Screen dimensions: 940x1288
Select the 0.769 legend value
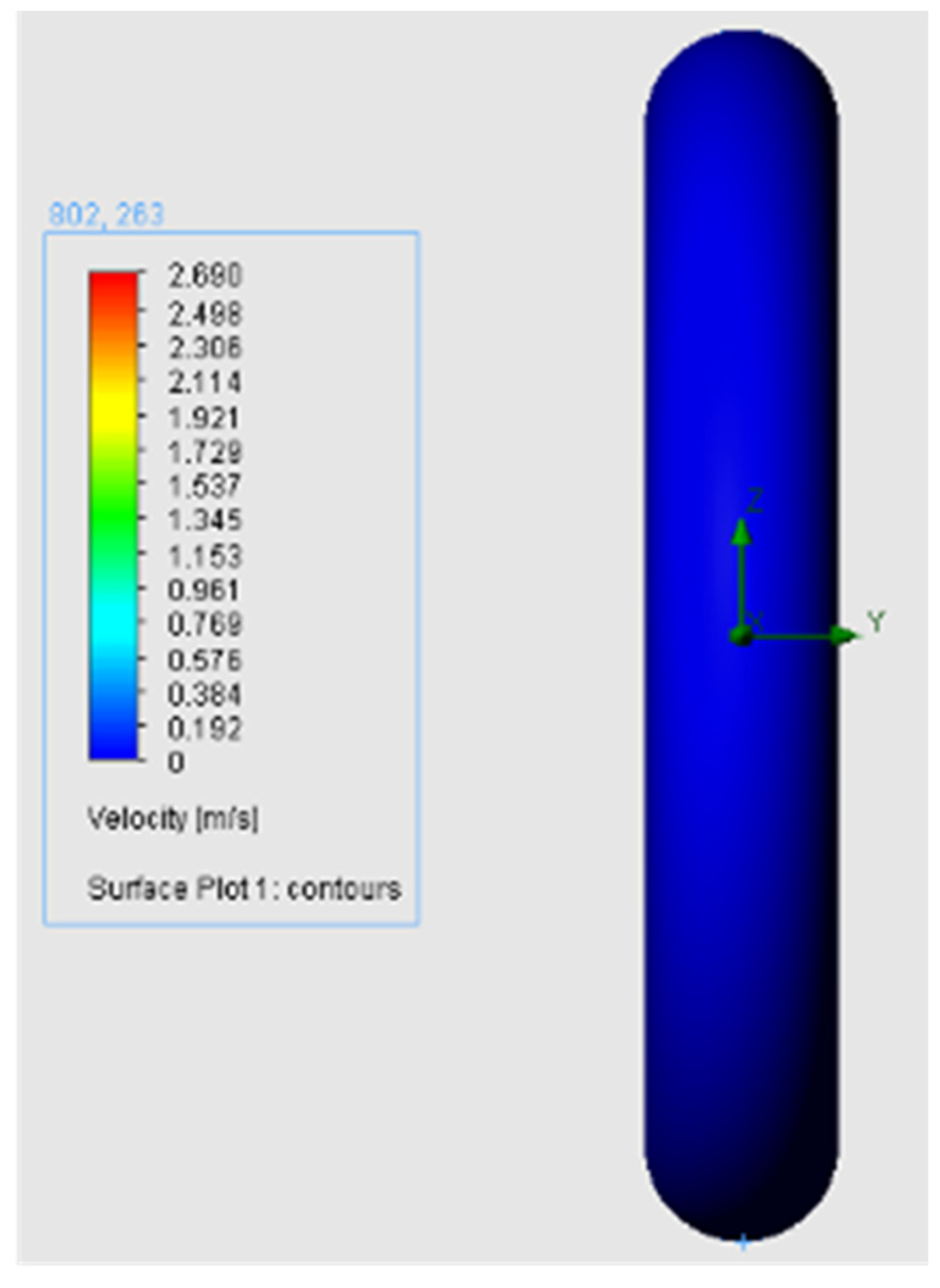pyautogui.click(x=205, y=625)
